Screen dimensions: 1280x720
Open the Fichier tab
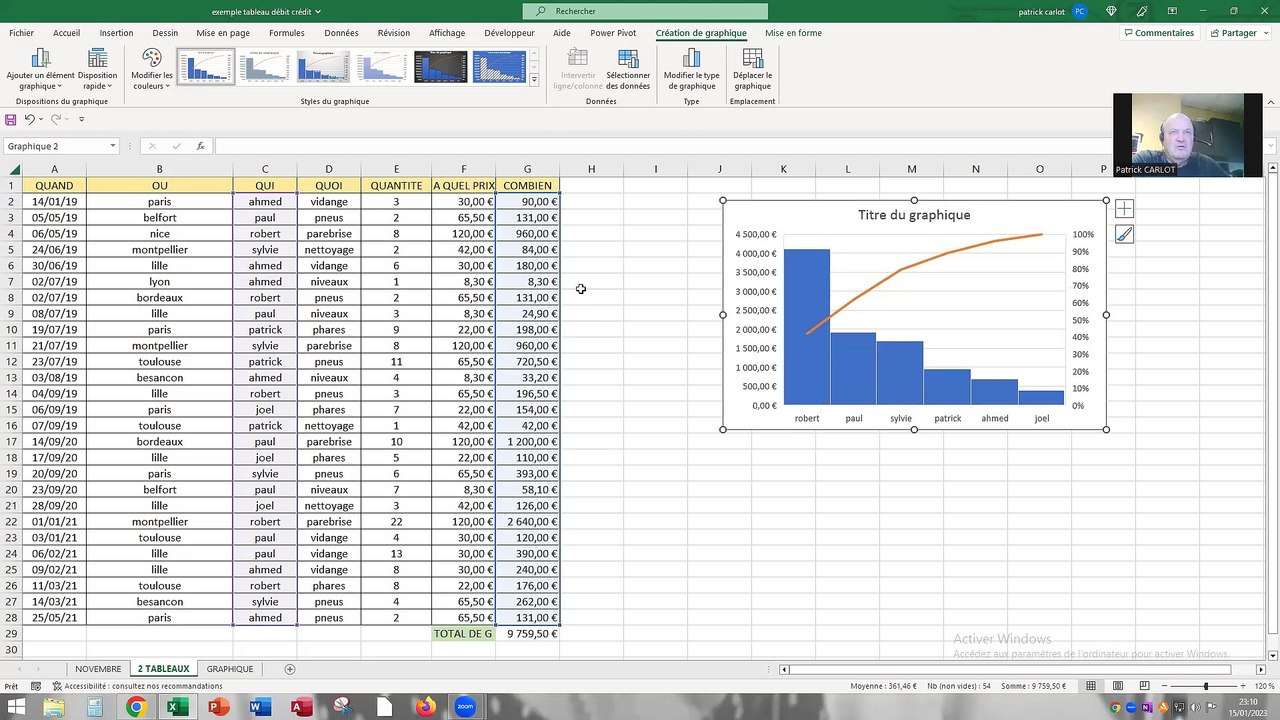coord(21,33)
